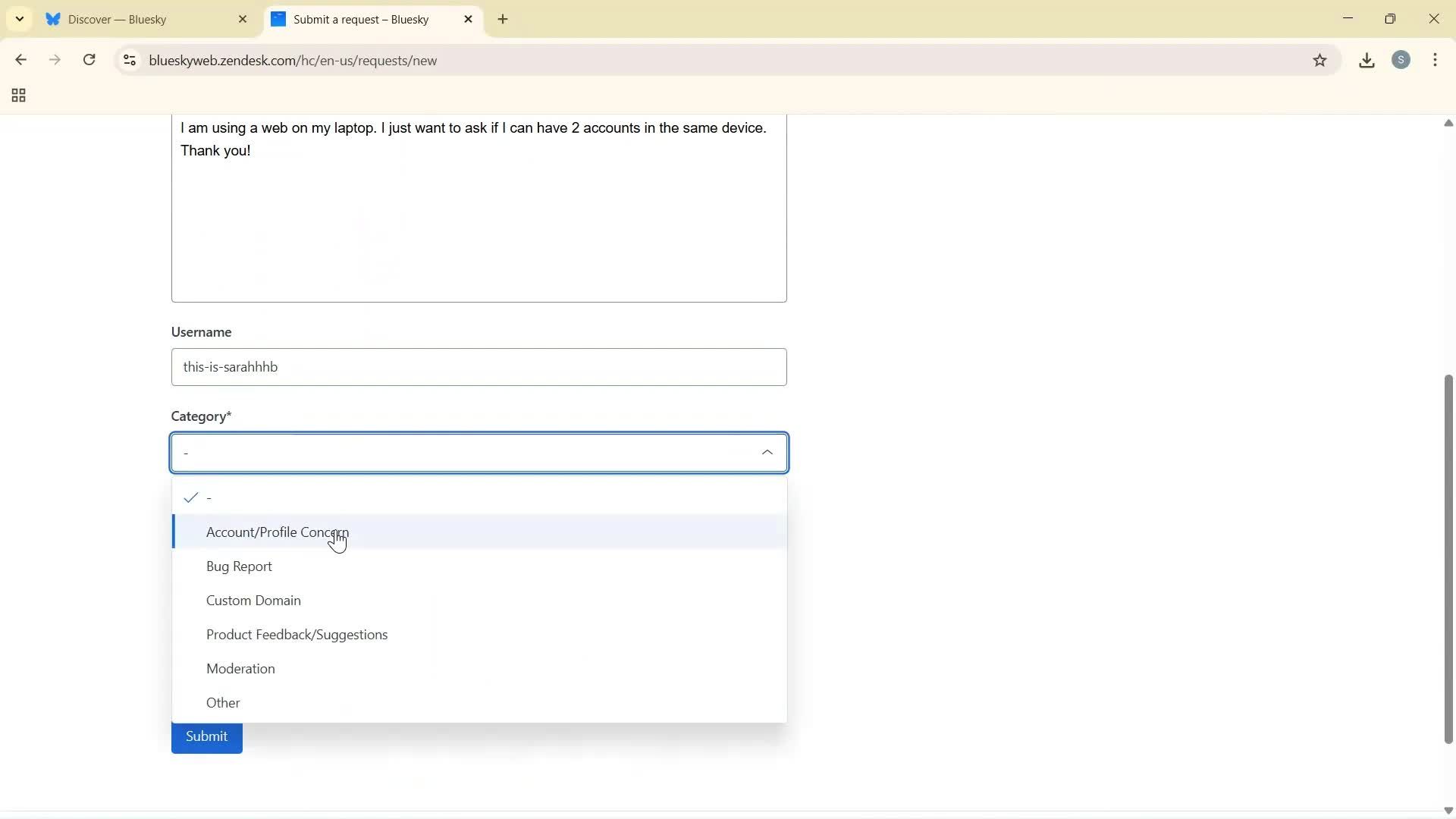
Task: View site information settings icon
Action: (x=129, y=61)
